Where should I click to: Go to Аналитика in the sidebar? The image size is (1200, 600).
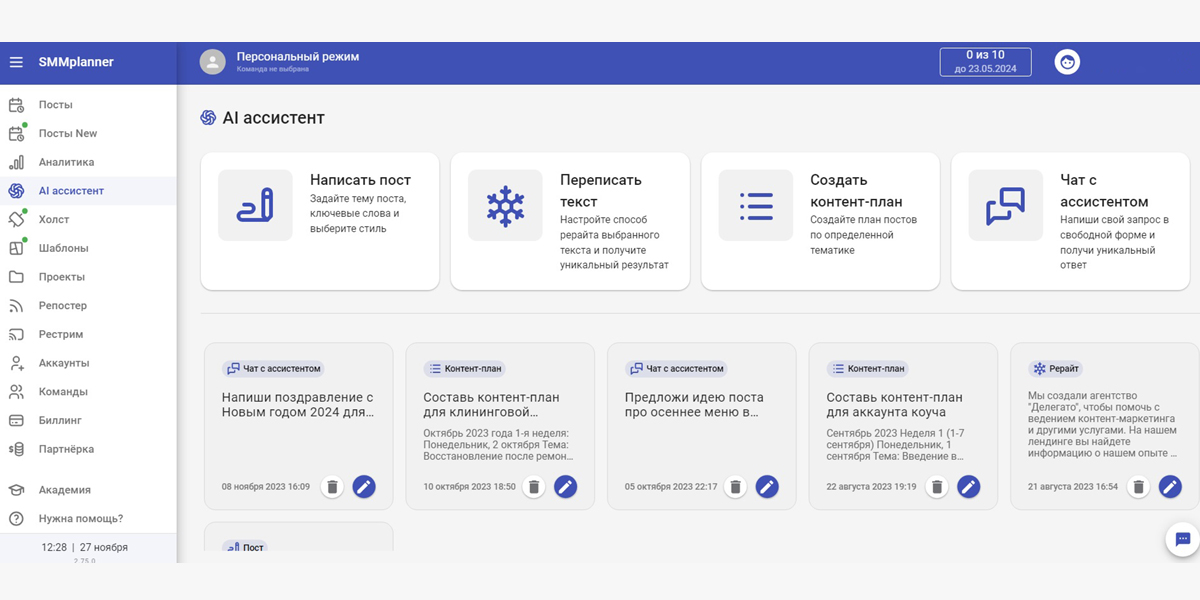[66, 162]
